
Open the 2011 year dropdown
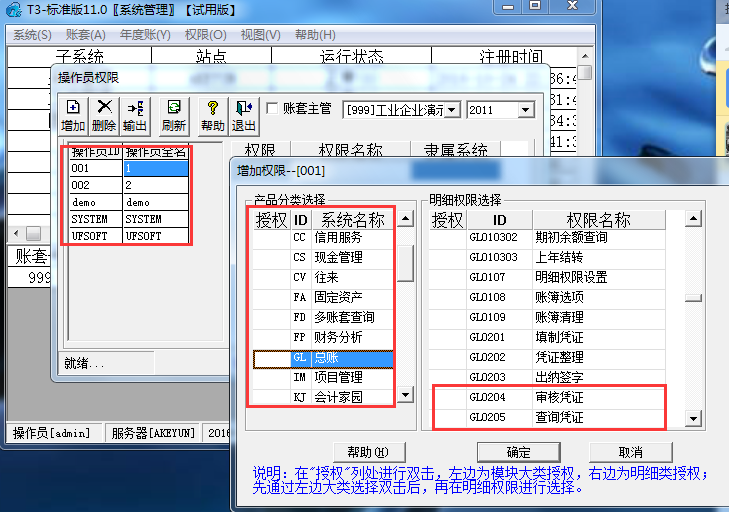tap(526, 109)
